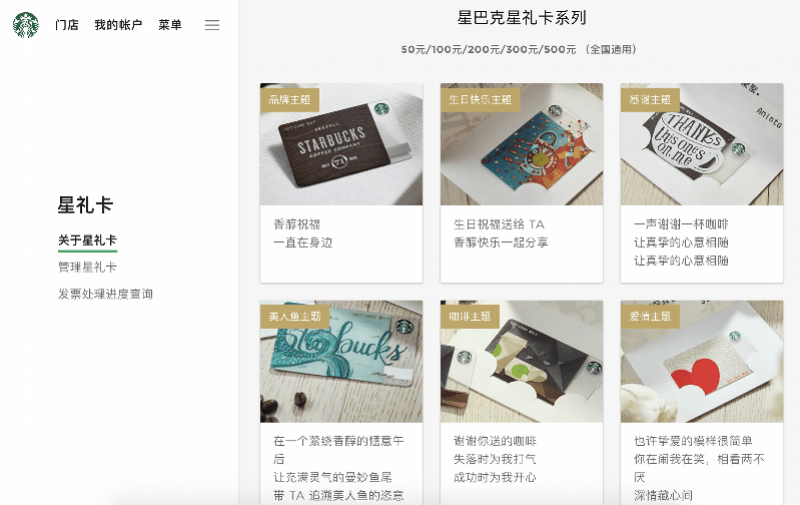Select the 品牌主题 brown Starbucks card image

tap(341, 144)
